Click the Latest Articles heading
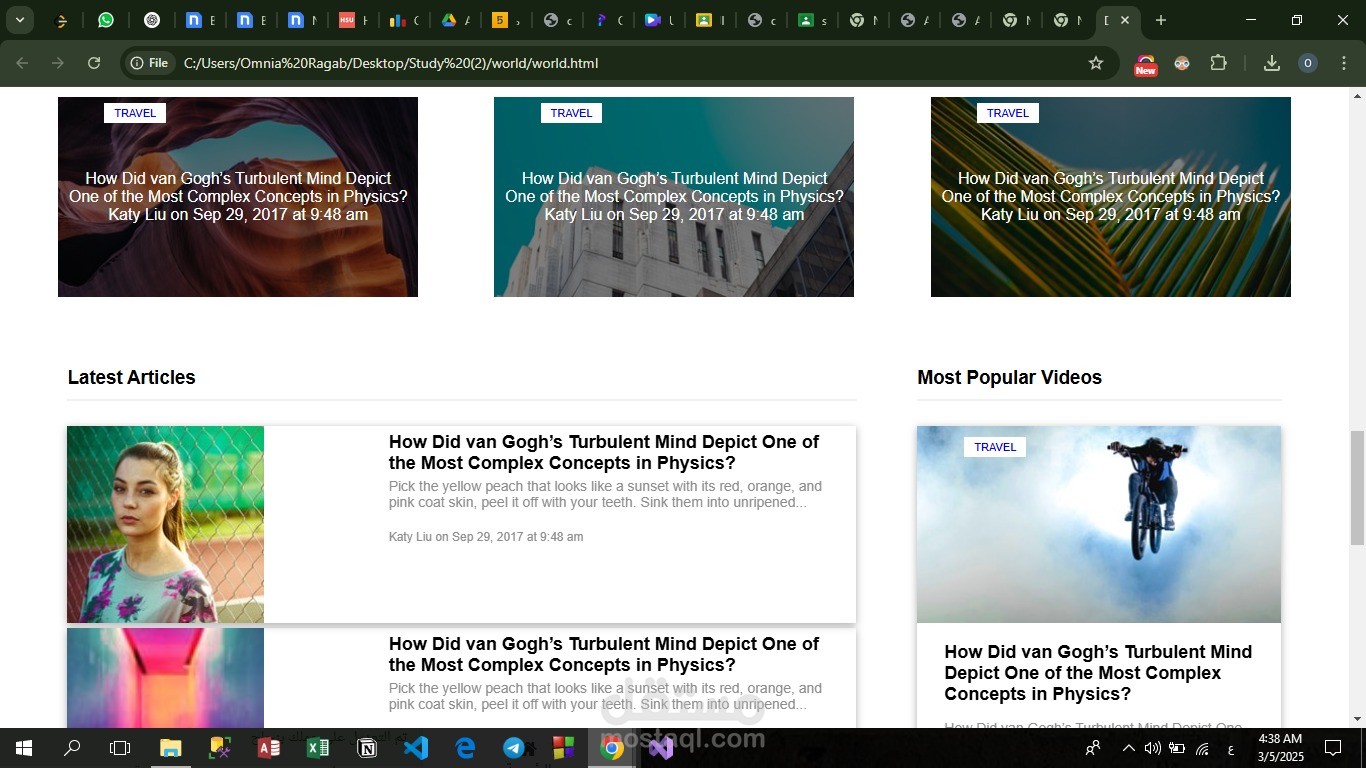Screen dimensions: 1366x768 (x=131, y=377)
